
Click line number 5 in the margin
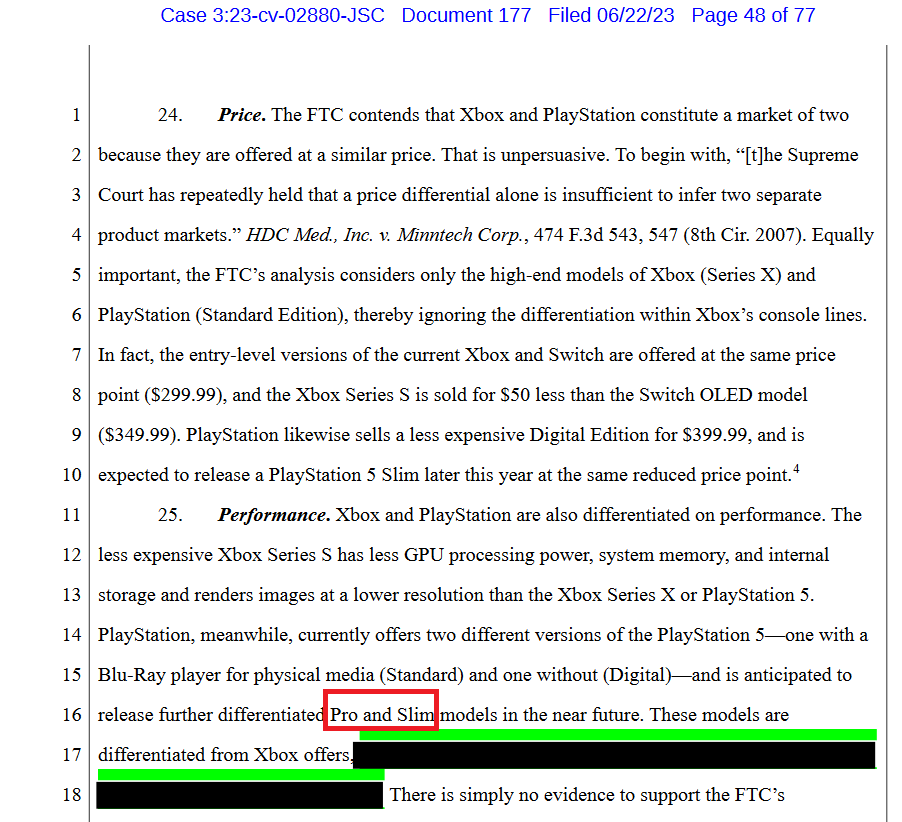(x=76, y=276)
